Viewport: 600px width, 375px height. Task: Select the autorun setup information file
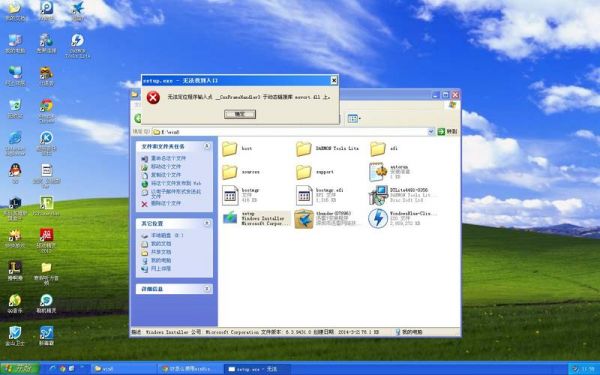389,172
